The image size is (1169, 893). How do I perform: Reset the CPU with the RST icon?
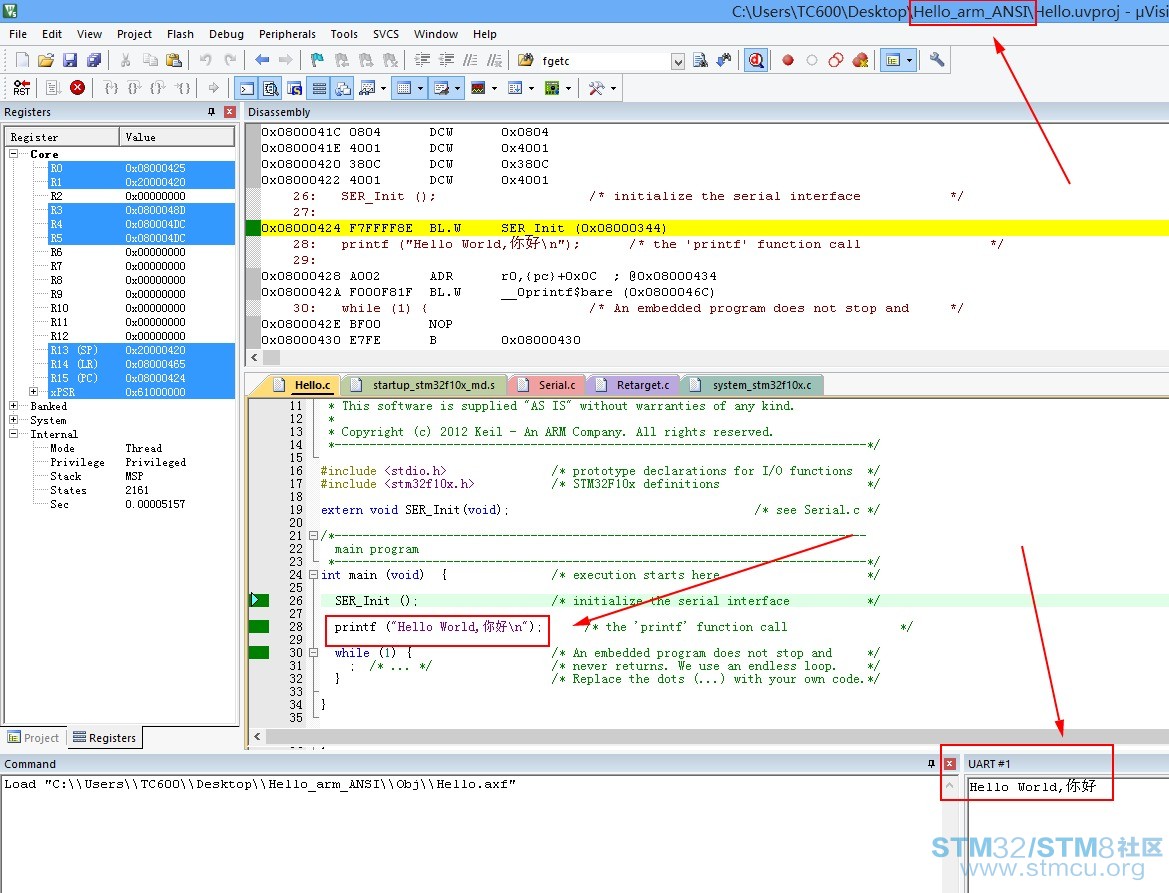coord(22,88)
